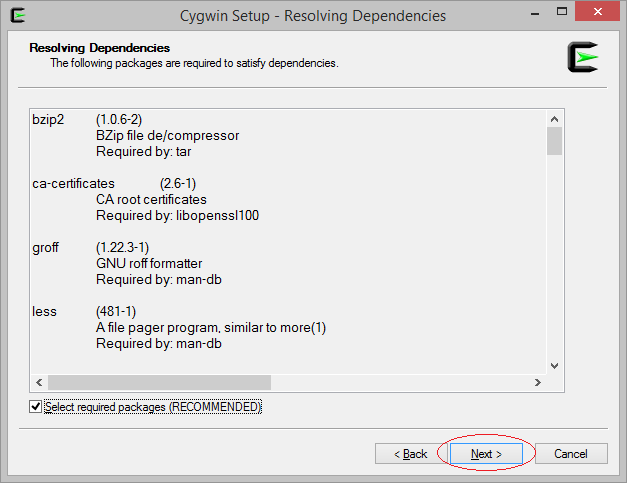Click the Select required packages (RECOMMENDED) label
The height and width of the screenshot is (483, 627).
pyautogui.click(x=153, y=407)
